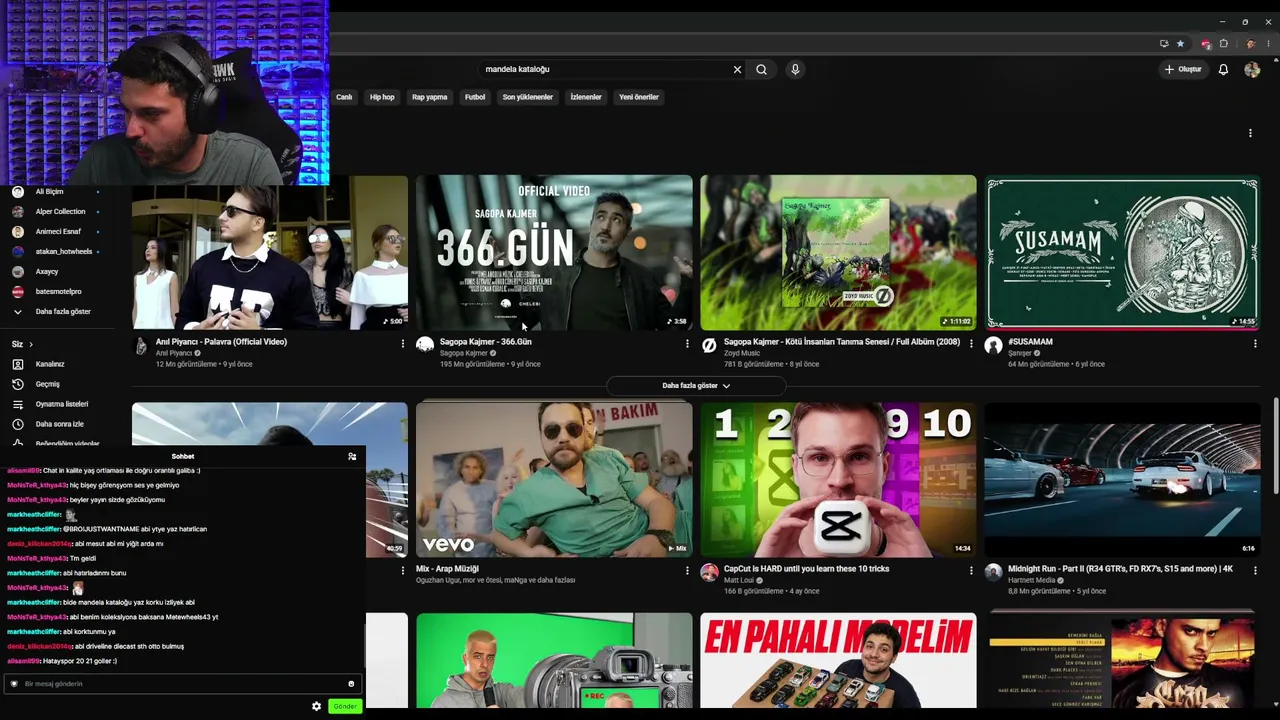Viewport: 1280px width, 720px height.
Task: Open the #SUSAMAM video title link
Action: click(x=1030, y=342)
